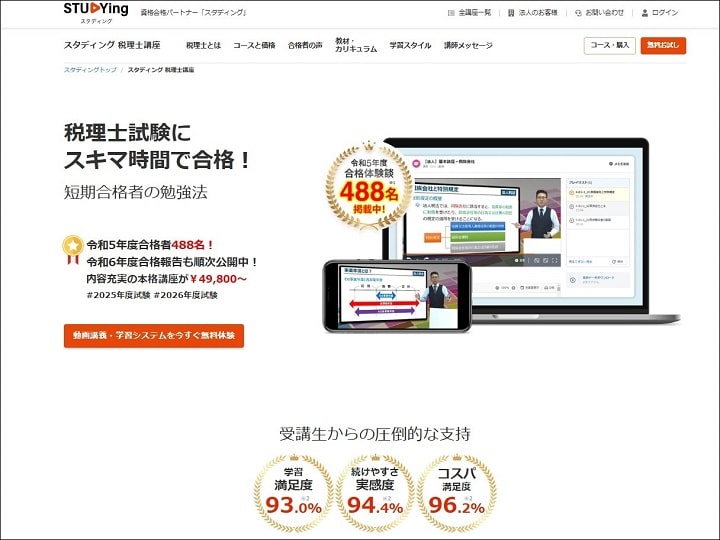The image size is (720, 540).
Task: Click the 学習満足度 93.0% badge
Action: 293,493
